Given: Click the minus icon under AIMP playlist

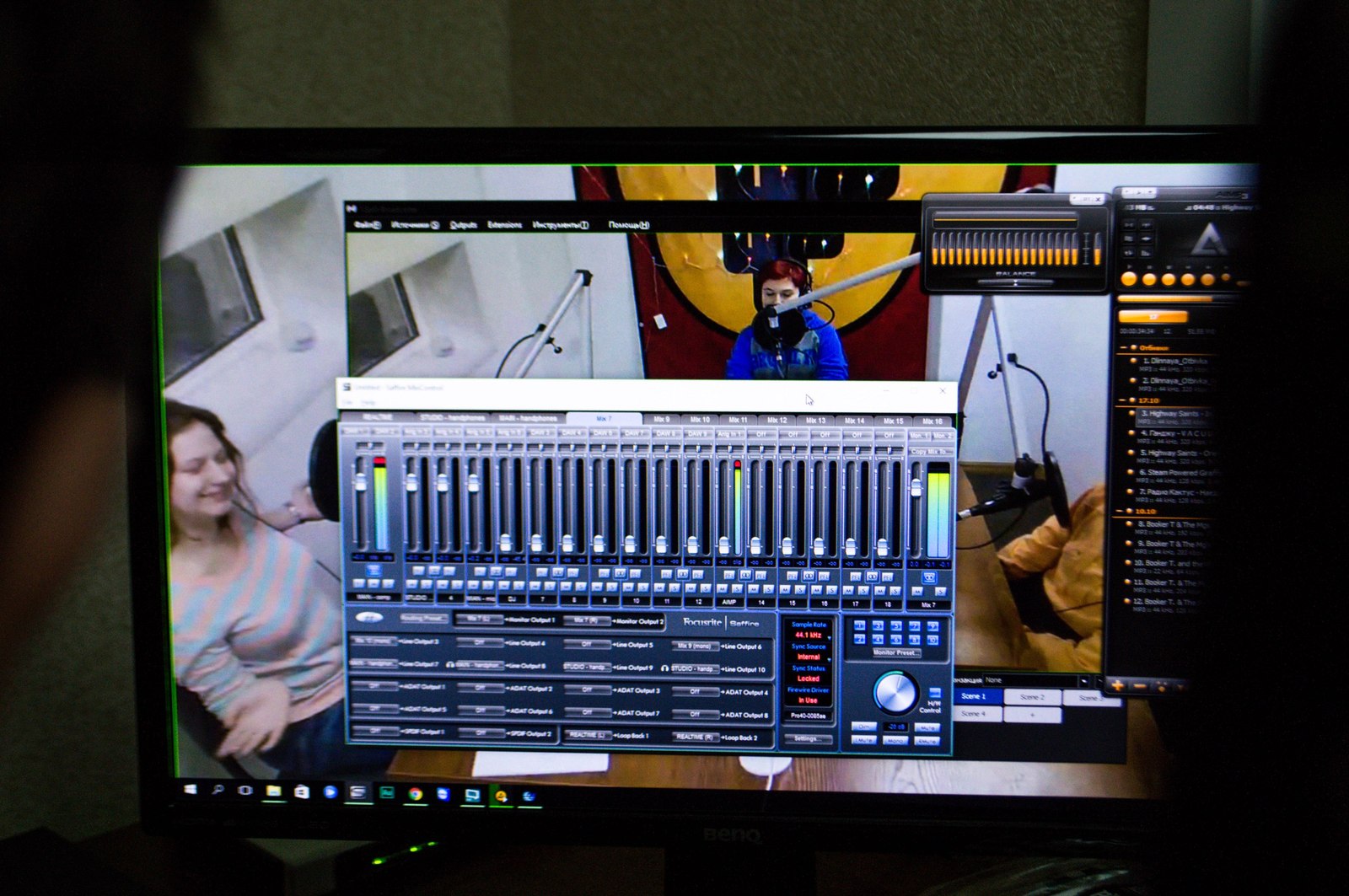Looking at the screenshot, I should pyautogui.click(x=1140, y=686).
